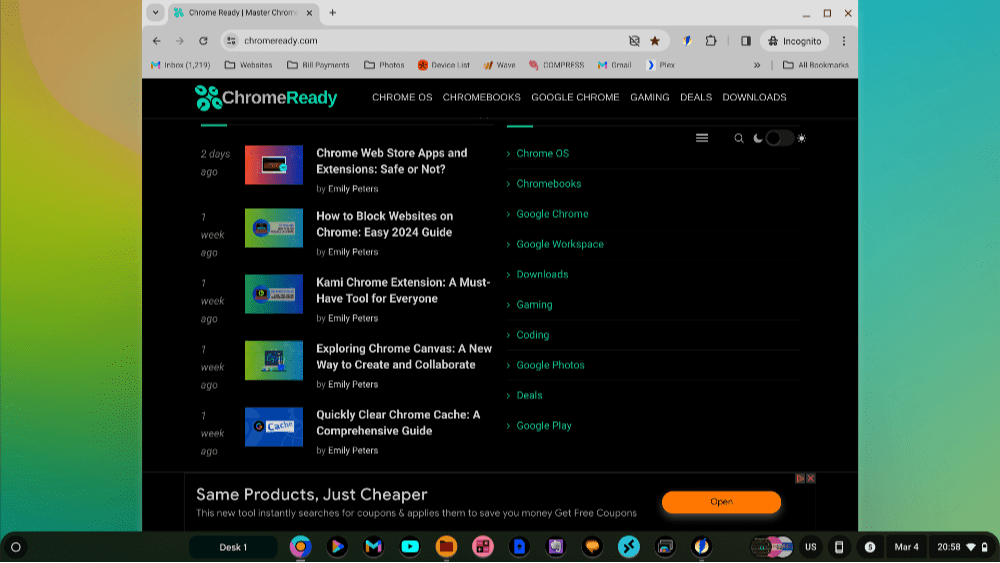Click the AdChoices triangle icon
This screenshot has height=563, width=1000.
(800, 478)
